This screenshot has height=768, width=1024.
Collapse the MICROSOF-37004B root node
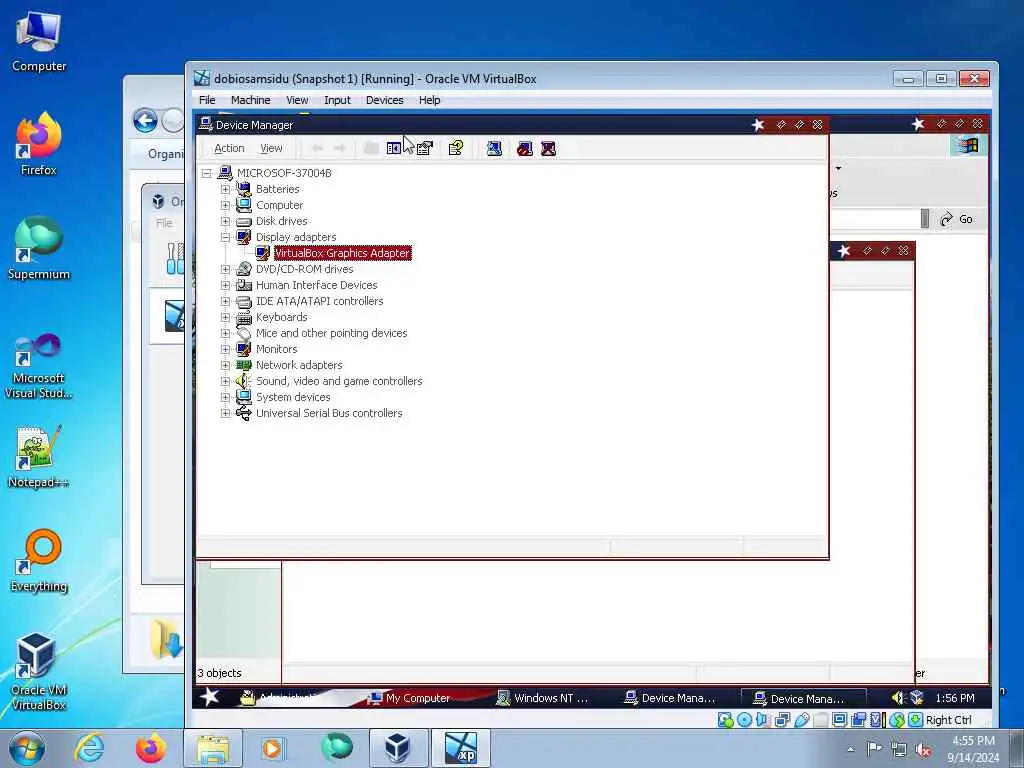[x=206, y=173]
